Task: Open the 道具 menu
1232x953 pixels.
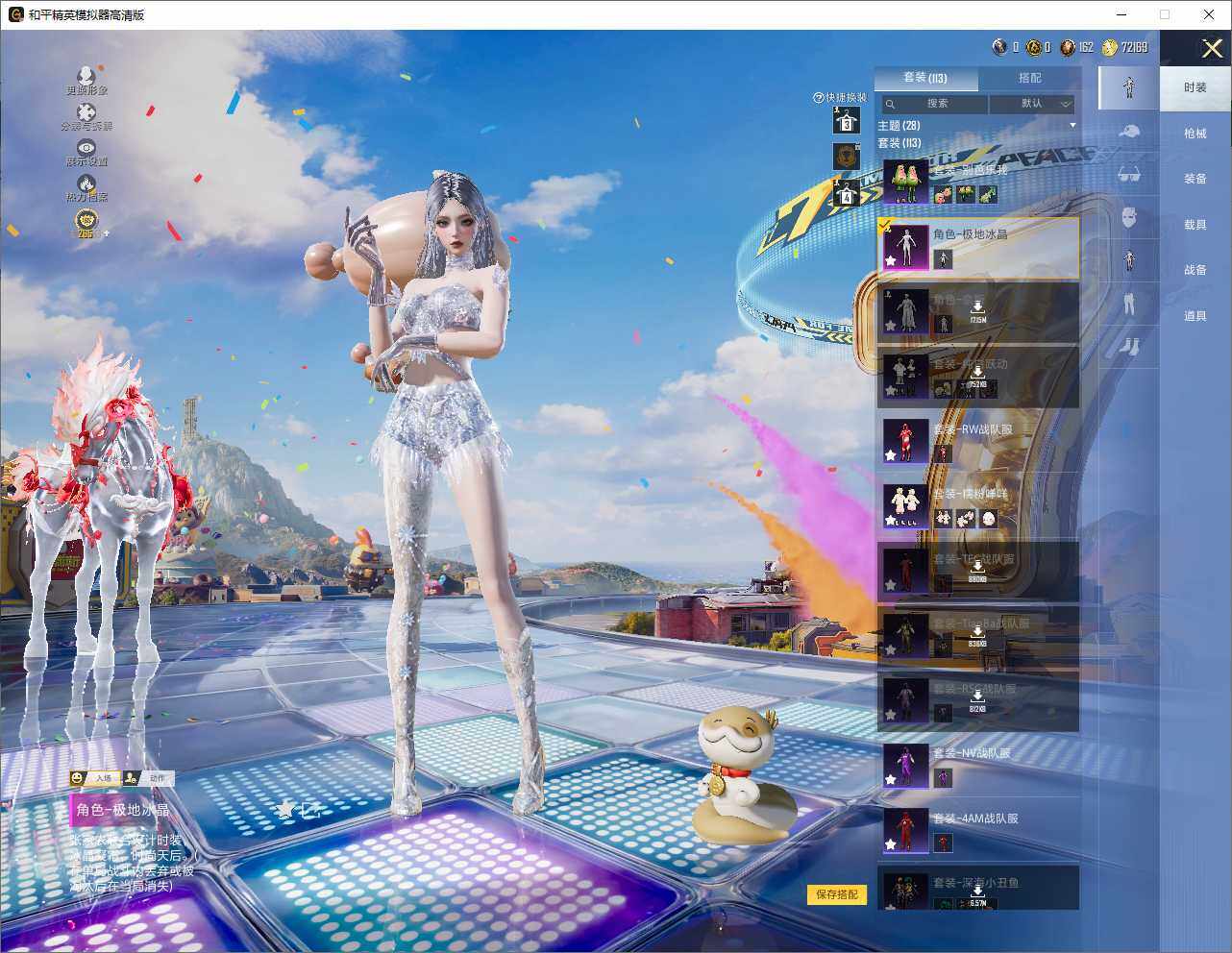Action: click(x=1195, y=316)
